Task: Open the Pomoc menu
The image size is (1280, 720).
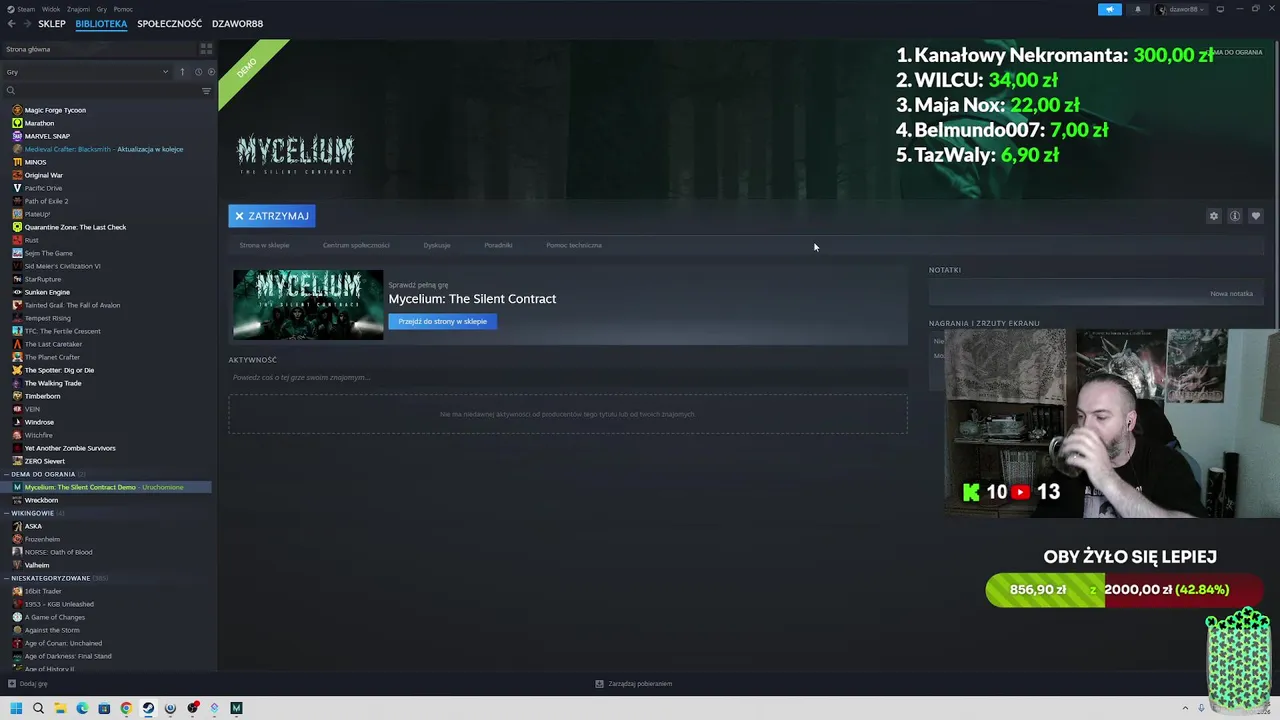Action: coord(123,9)
